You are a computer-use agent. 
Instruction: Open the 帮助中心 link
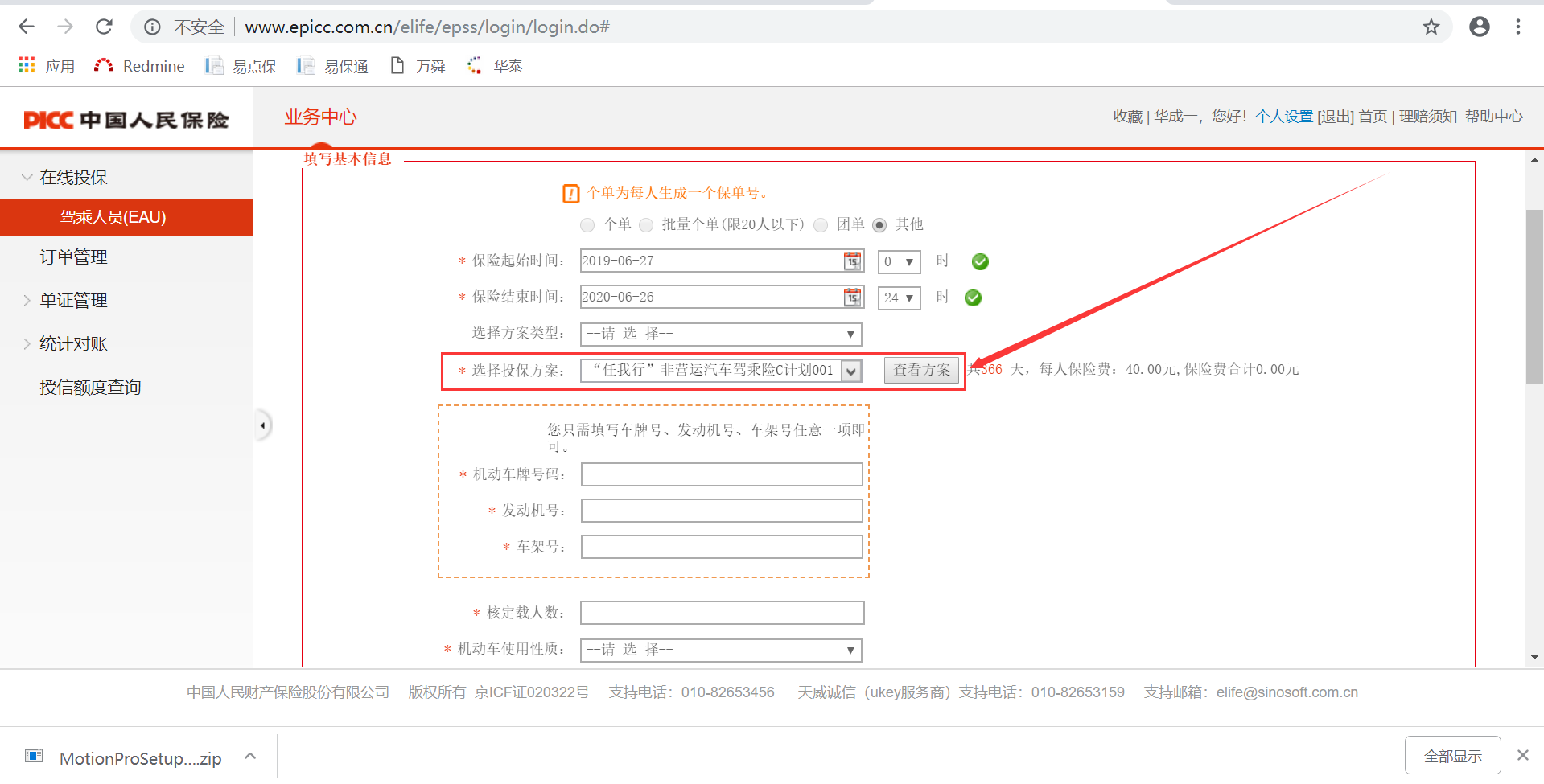1494,117
